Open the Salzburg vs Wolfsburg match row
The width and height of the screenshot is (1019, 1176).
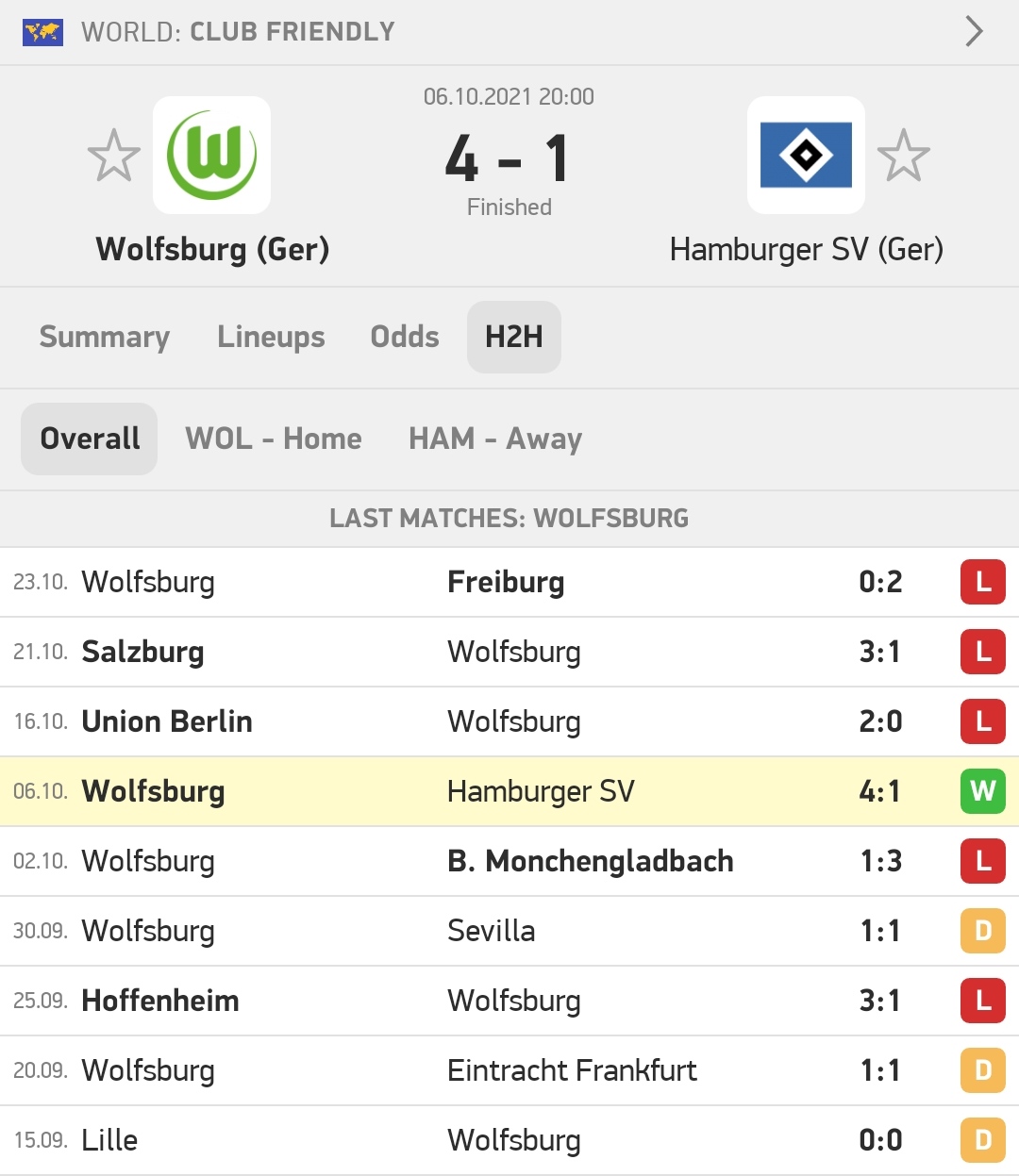click(509, 652)
